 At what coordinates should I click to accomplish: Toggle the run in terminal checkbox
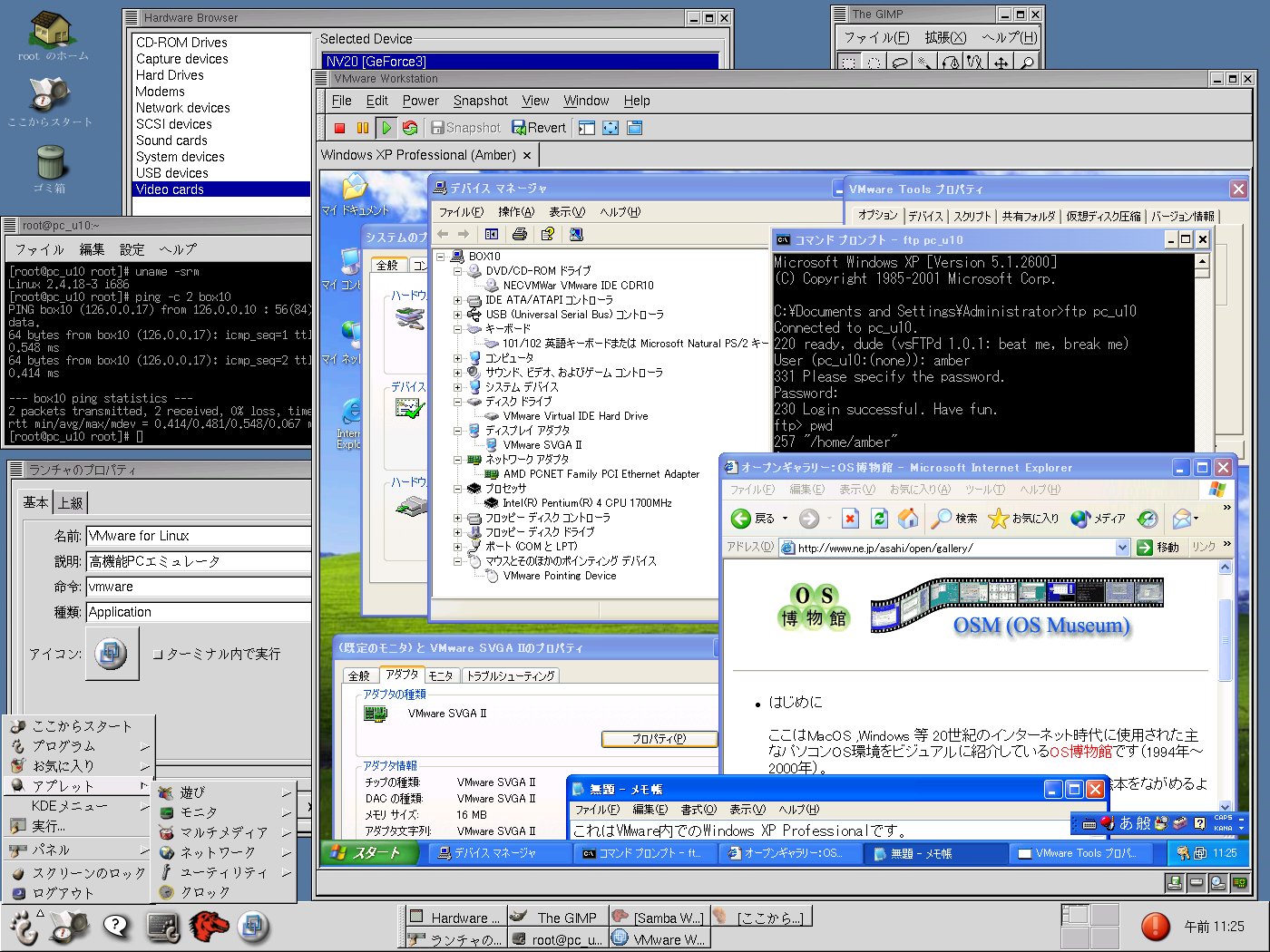(158, 655)
